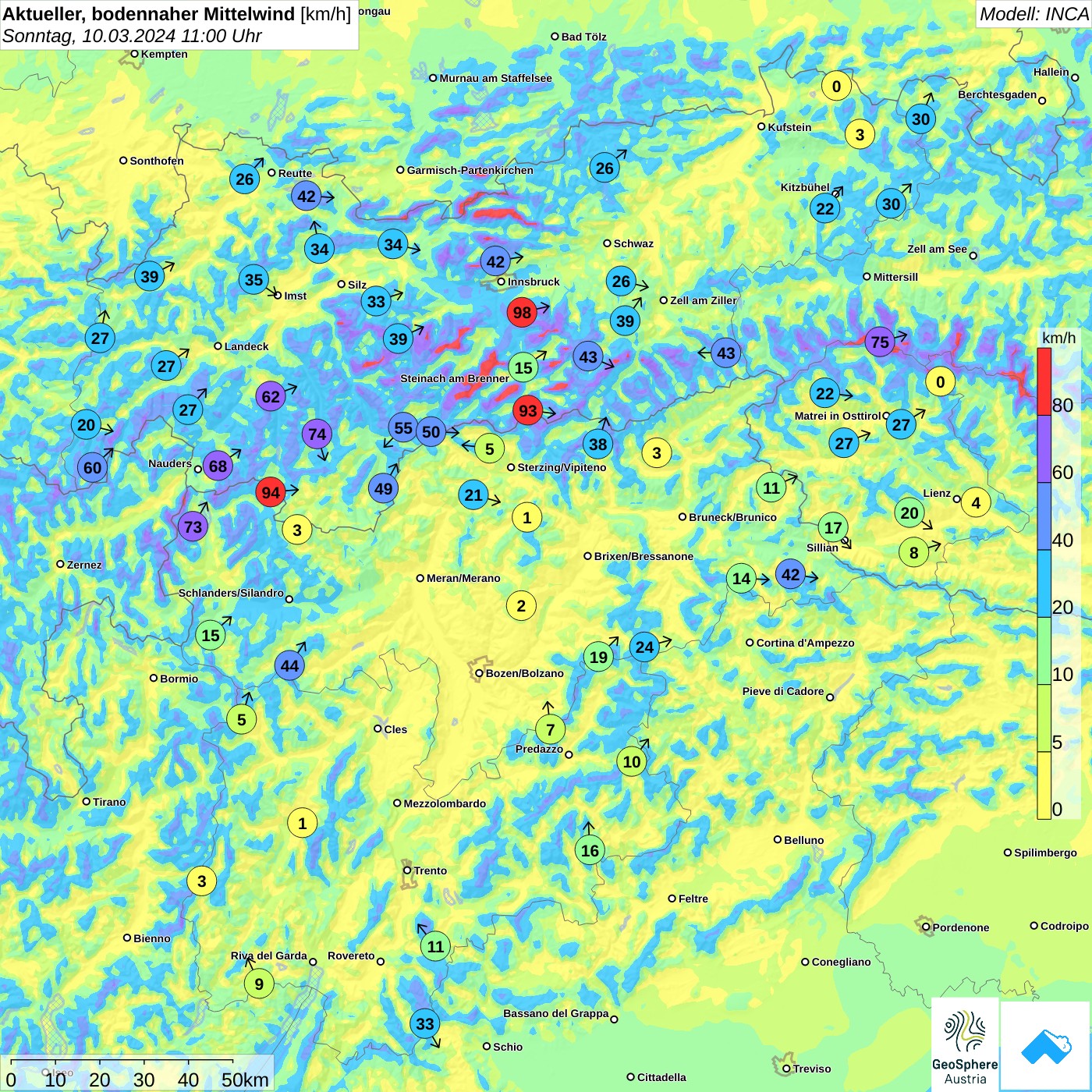Pick the 68 marker near Nauders
The height and width of the screenshot is (1092, 1092).
218,466
